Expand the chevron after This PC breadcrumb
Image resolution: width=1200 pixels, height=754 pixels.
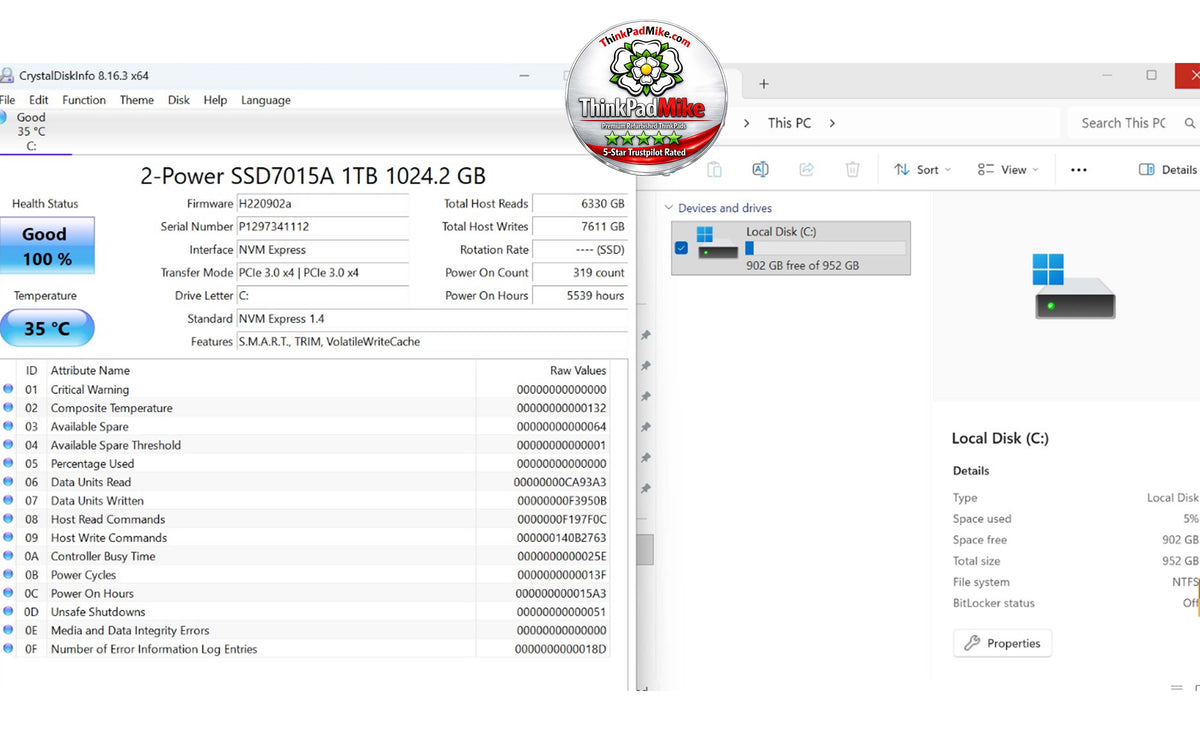coord(832,123)
